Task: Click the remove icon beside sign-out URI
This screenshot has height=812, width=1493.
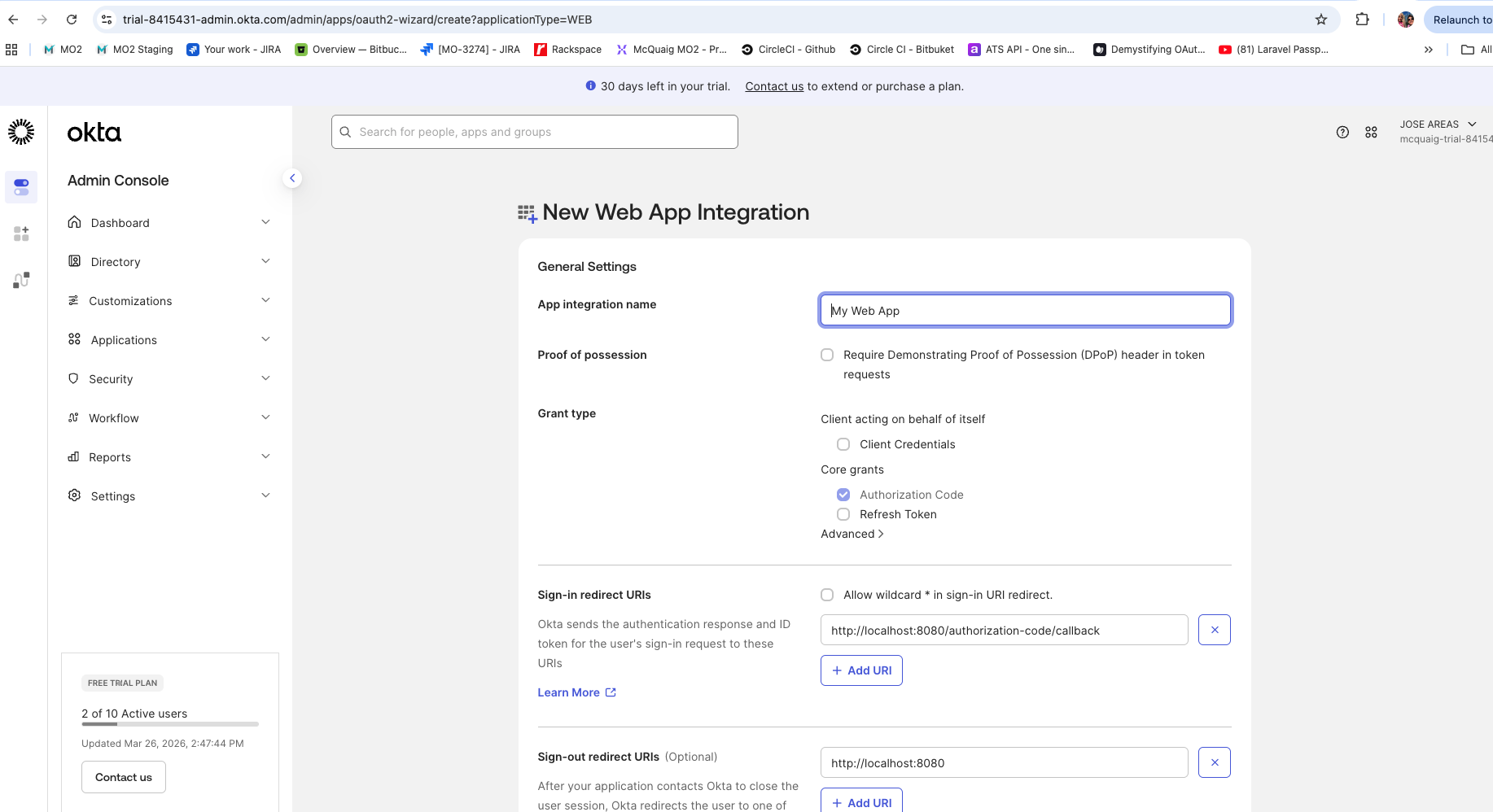Action: tap(1214, 762)
